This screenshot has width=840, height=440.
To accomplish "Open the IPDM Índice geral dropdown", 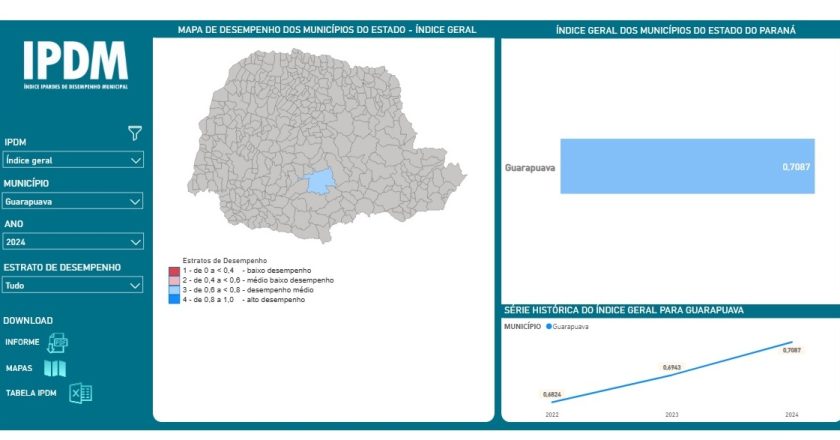I will (x=73, y=160).
